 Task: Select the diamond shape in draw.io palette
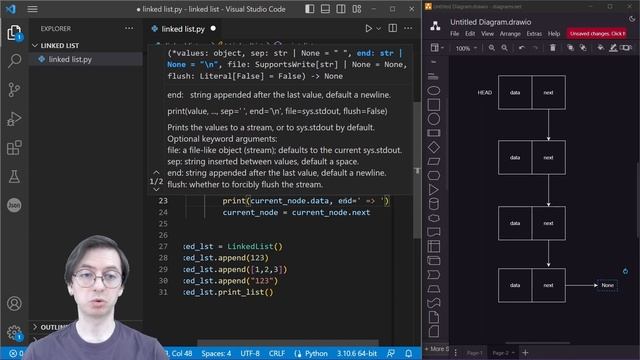click(x=433, y=147)
